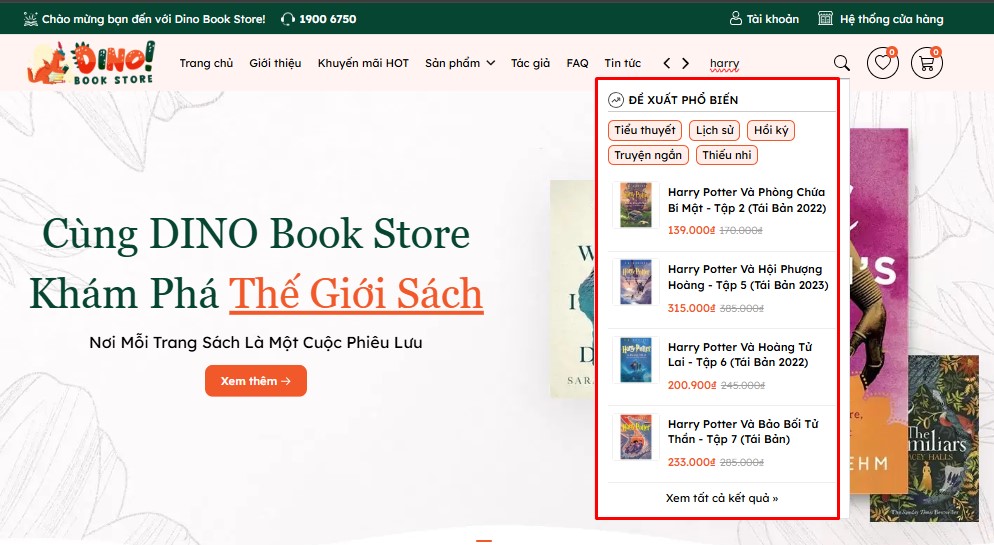994x545 pixels.
Task: Open Harry Potter Và Phòng Chứa Bí Mật title
Action: tap(747, 200)
